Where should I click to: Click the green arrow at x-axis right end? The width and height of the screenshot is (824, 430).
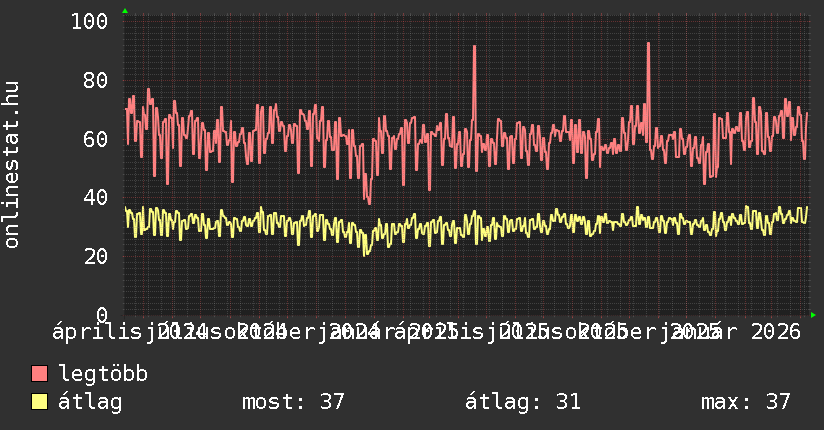click(813, 315)
